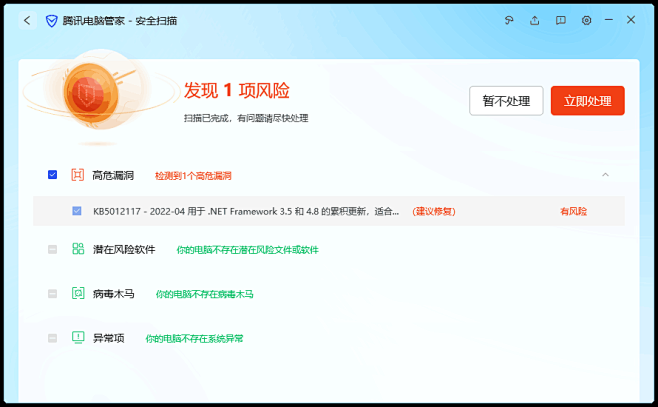Viewport: 658px width, 407px height.
Task: Click the 异常项 monitor icon
Action: pos(78,338)
